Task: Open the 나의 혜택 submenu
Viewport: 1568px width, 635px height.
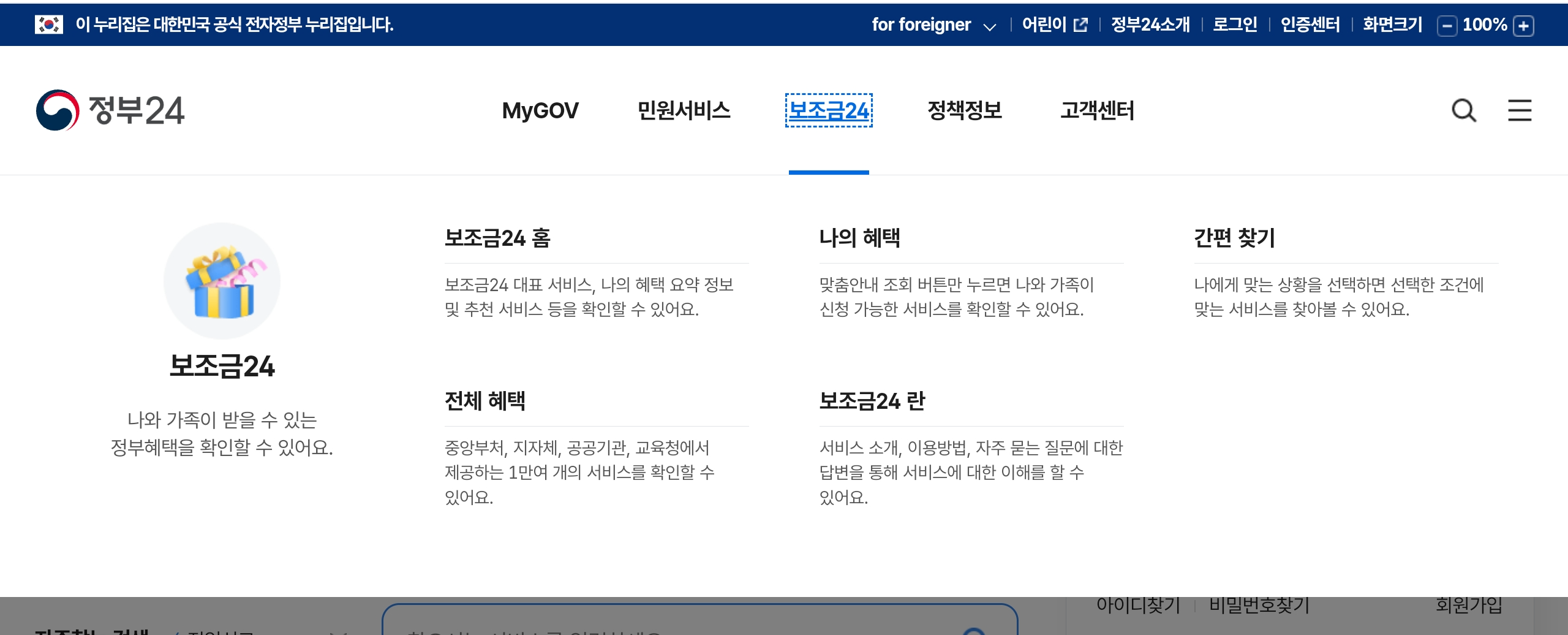Action: (860, 238)
